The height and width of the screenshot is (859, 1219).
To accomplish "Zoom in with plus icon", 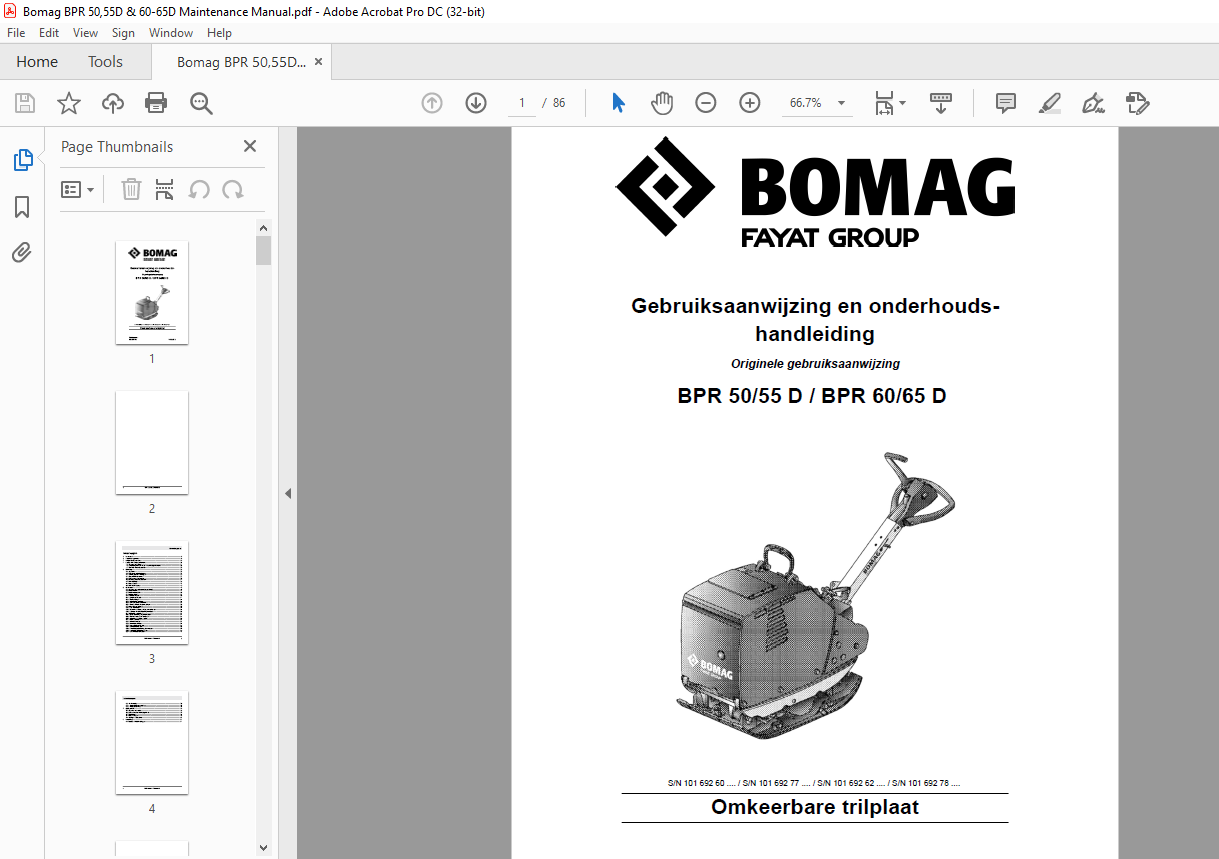I will pos(750,103).
